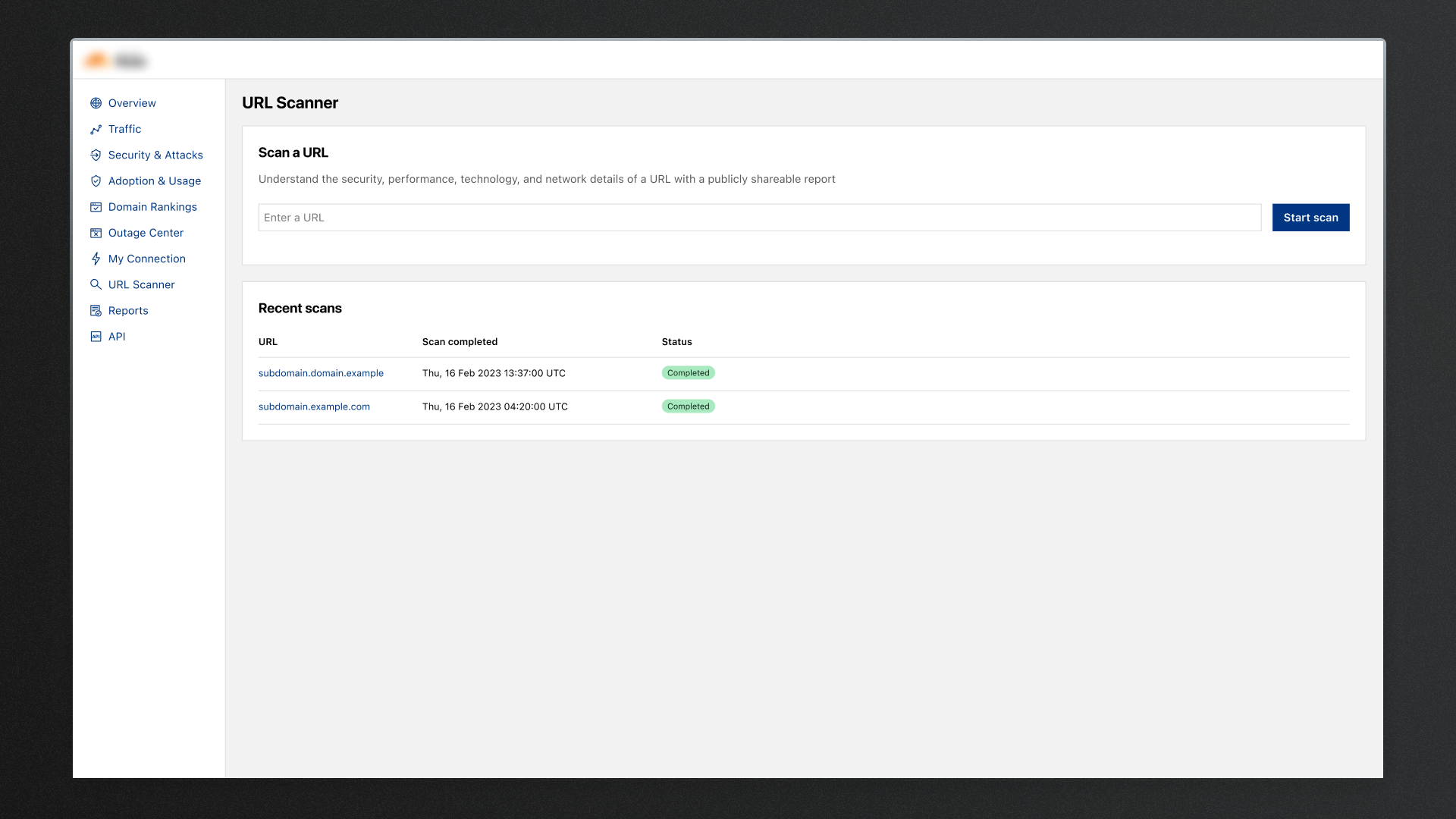Screen dimensions: 1456x819
Task: Click the Adoption & Usage shield-check icon
Action: point(96,181)
